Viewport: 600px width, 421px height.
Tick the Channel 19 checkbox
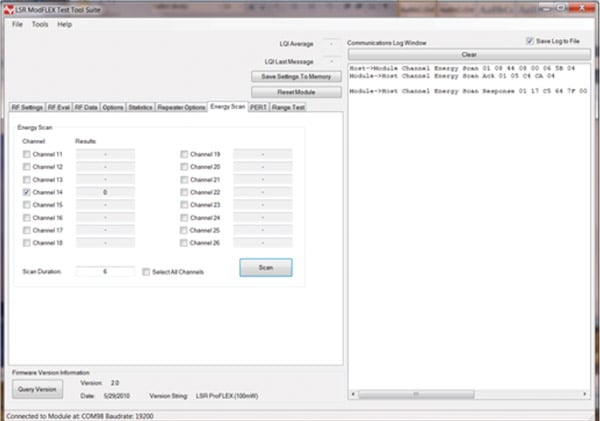(184, 155)
